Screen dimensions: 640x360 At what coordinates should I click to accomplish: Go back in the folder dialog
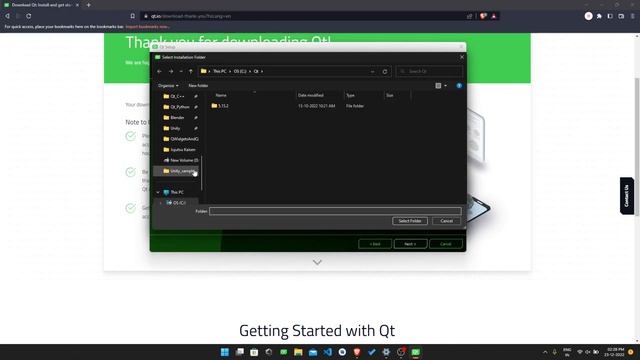pyautogui.click(x=159, y=71)
